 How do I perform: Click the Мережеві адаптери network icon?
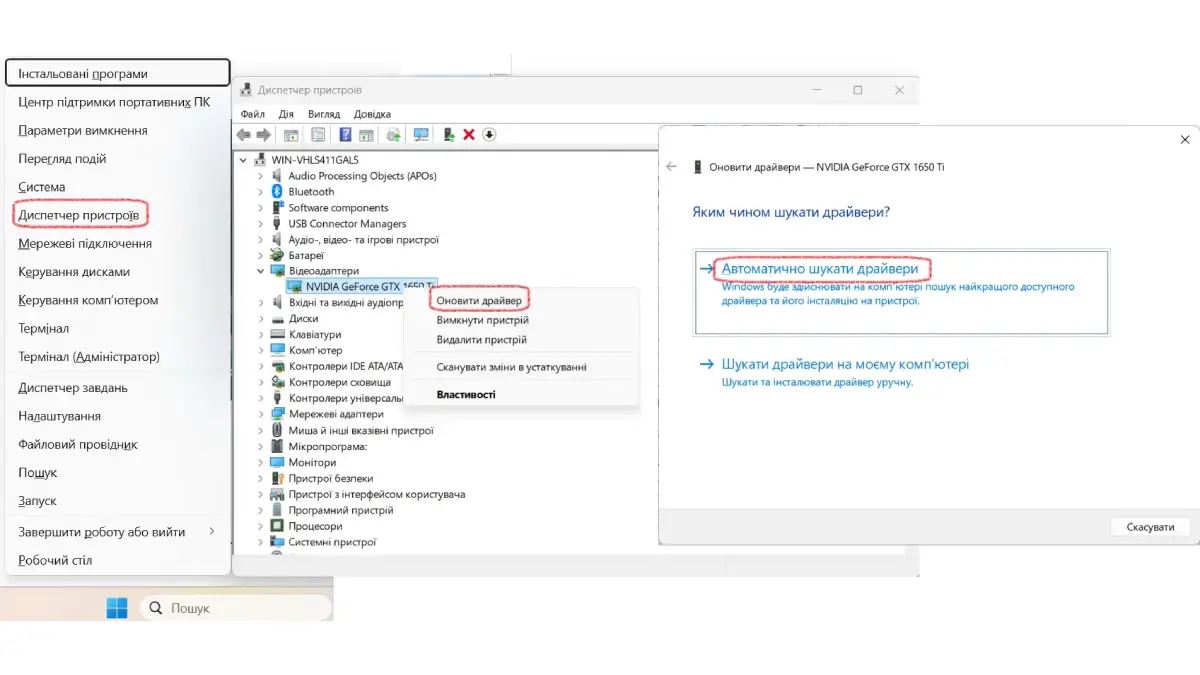coord(277,414)
